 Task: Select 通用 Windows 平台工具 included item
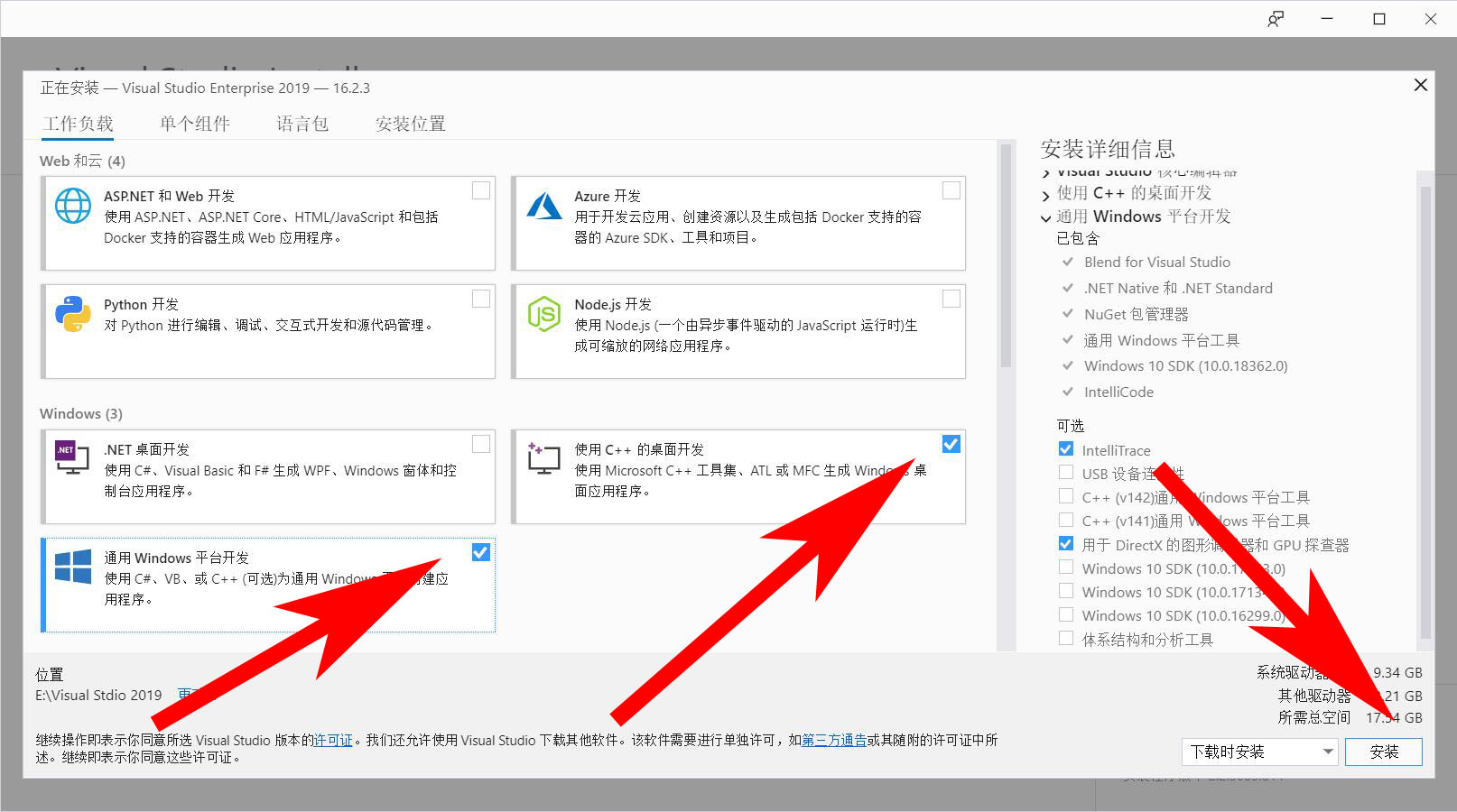1162,340
